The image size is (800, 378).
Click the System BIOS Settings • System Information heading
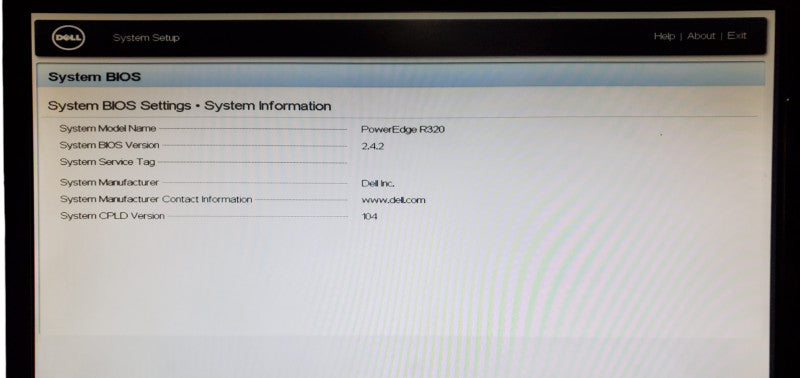pyautogui.click(x=189, y=106)
